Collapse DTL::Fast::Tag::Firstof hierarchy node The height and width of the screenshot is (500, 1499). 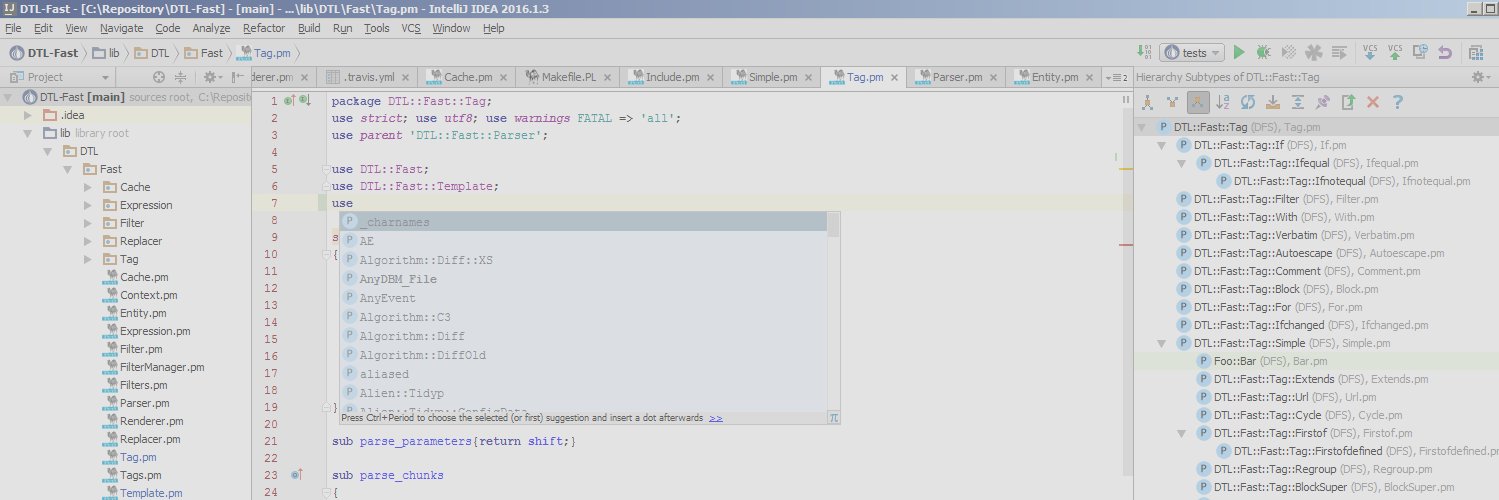[x=1182, y=433]
